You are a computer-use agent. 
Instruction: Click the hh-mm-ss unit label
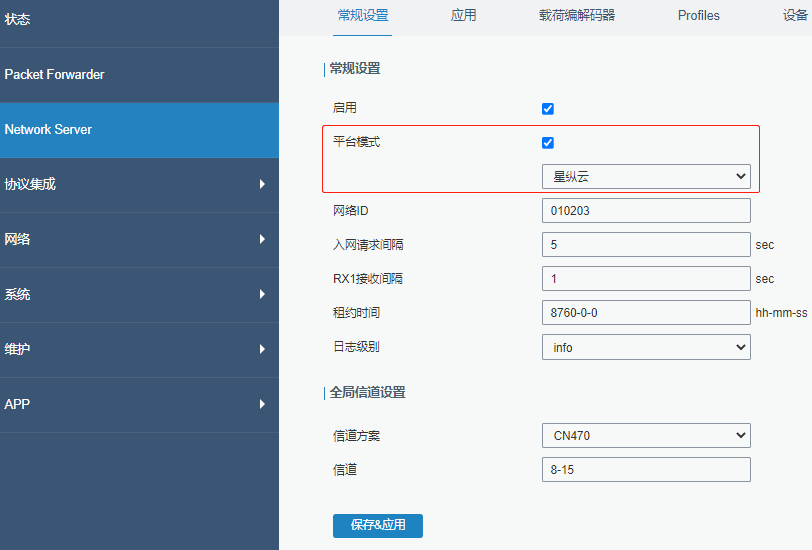[x=781, y=313]
